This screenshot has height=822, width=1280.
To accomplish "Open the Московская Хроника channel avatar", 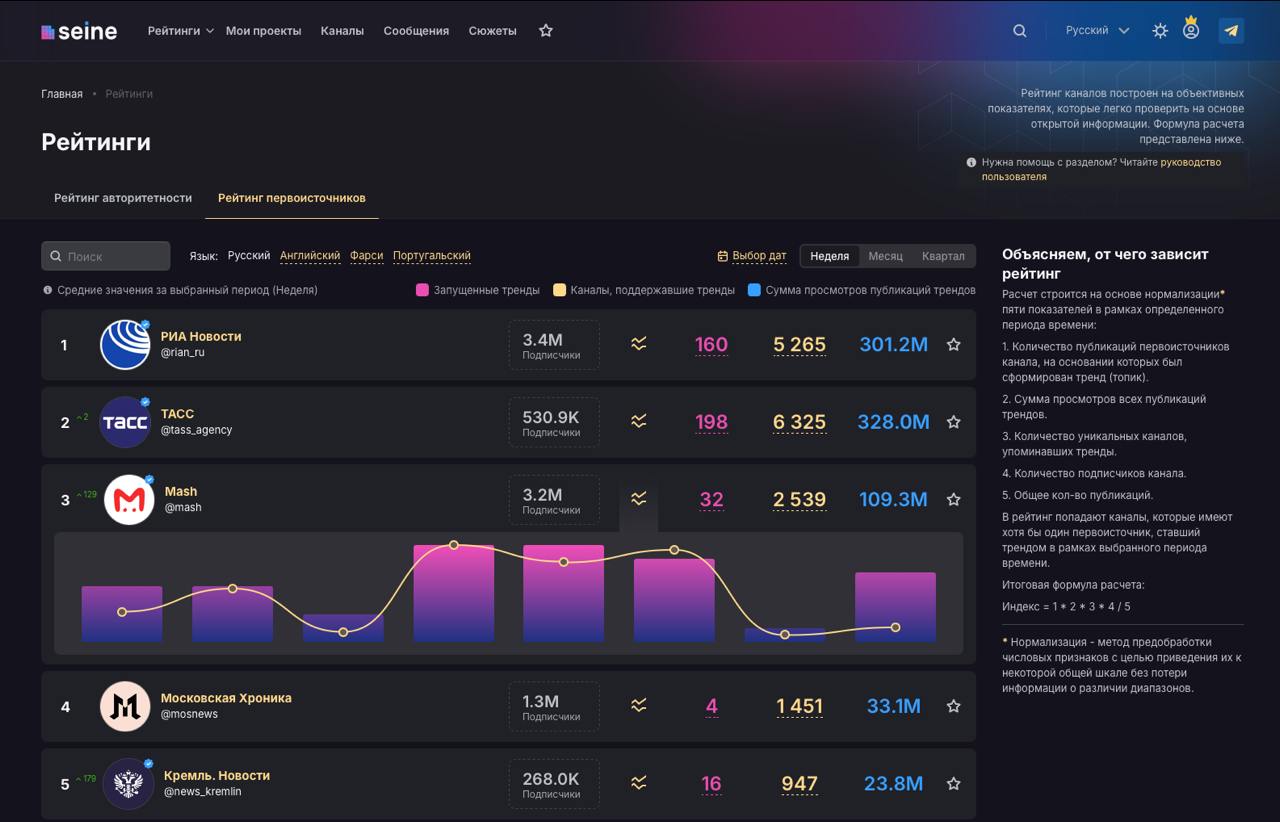I will pyautogui.click(x=125, y=706).
